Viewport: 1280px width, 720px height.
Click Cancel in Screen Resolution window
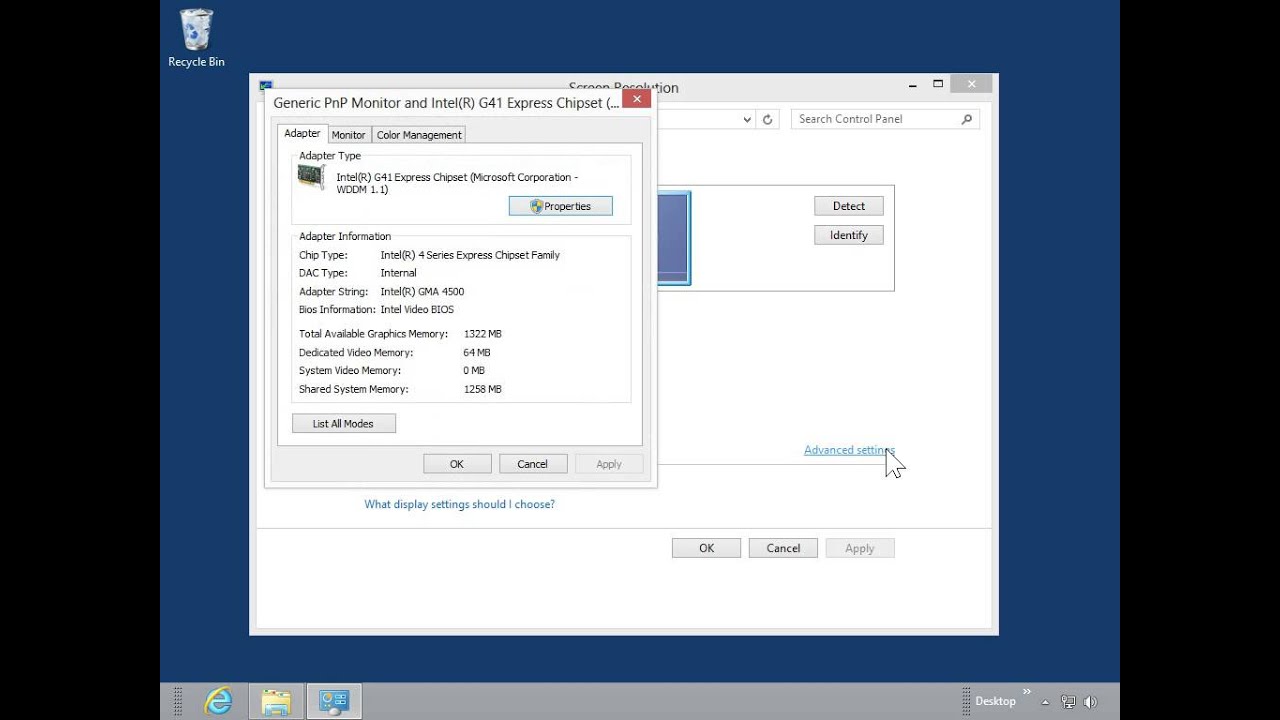(x=783, y=548)
